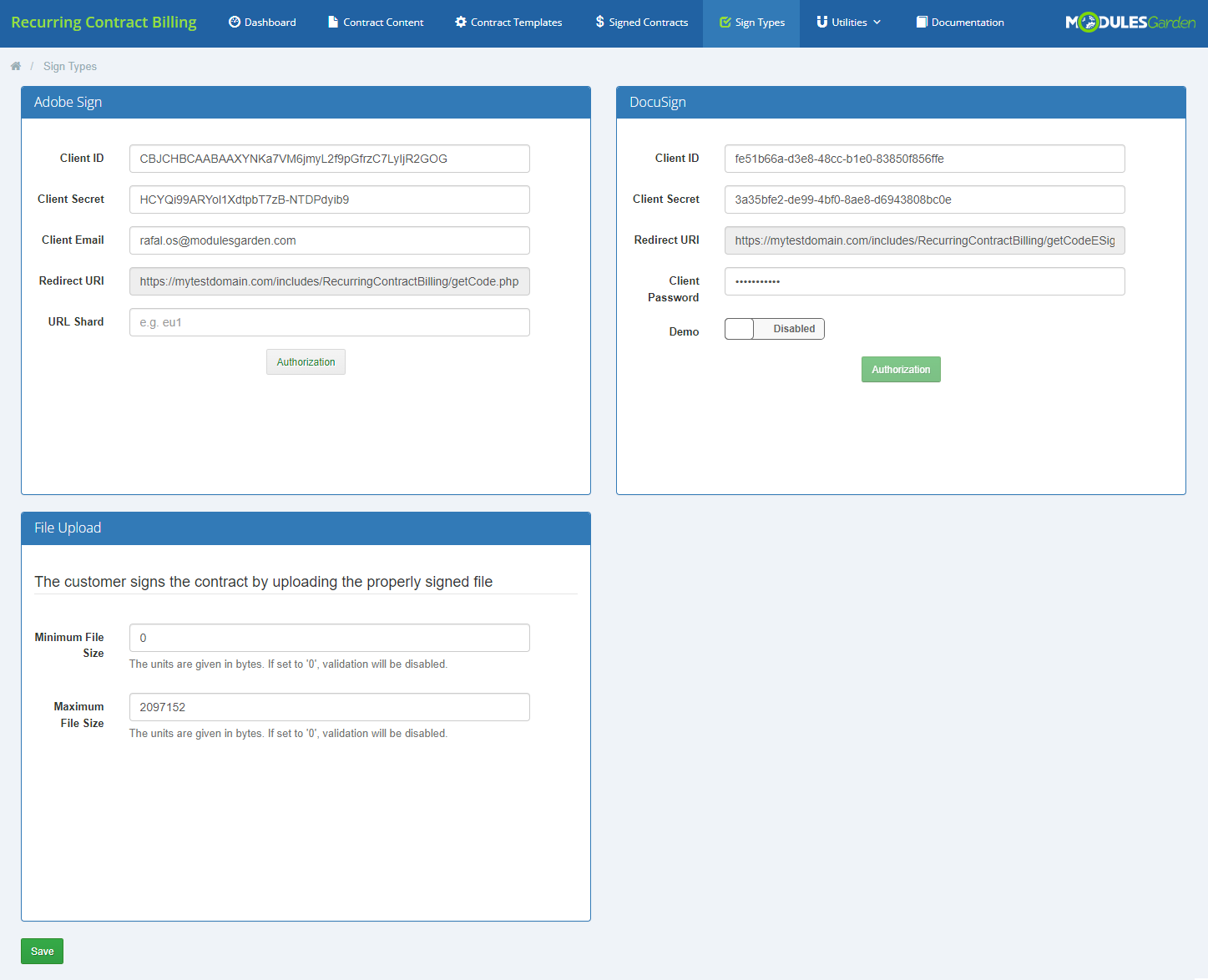Click the Signed Contracts dollar icon

(599, 22)
